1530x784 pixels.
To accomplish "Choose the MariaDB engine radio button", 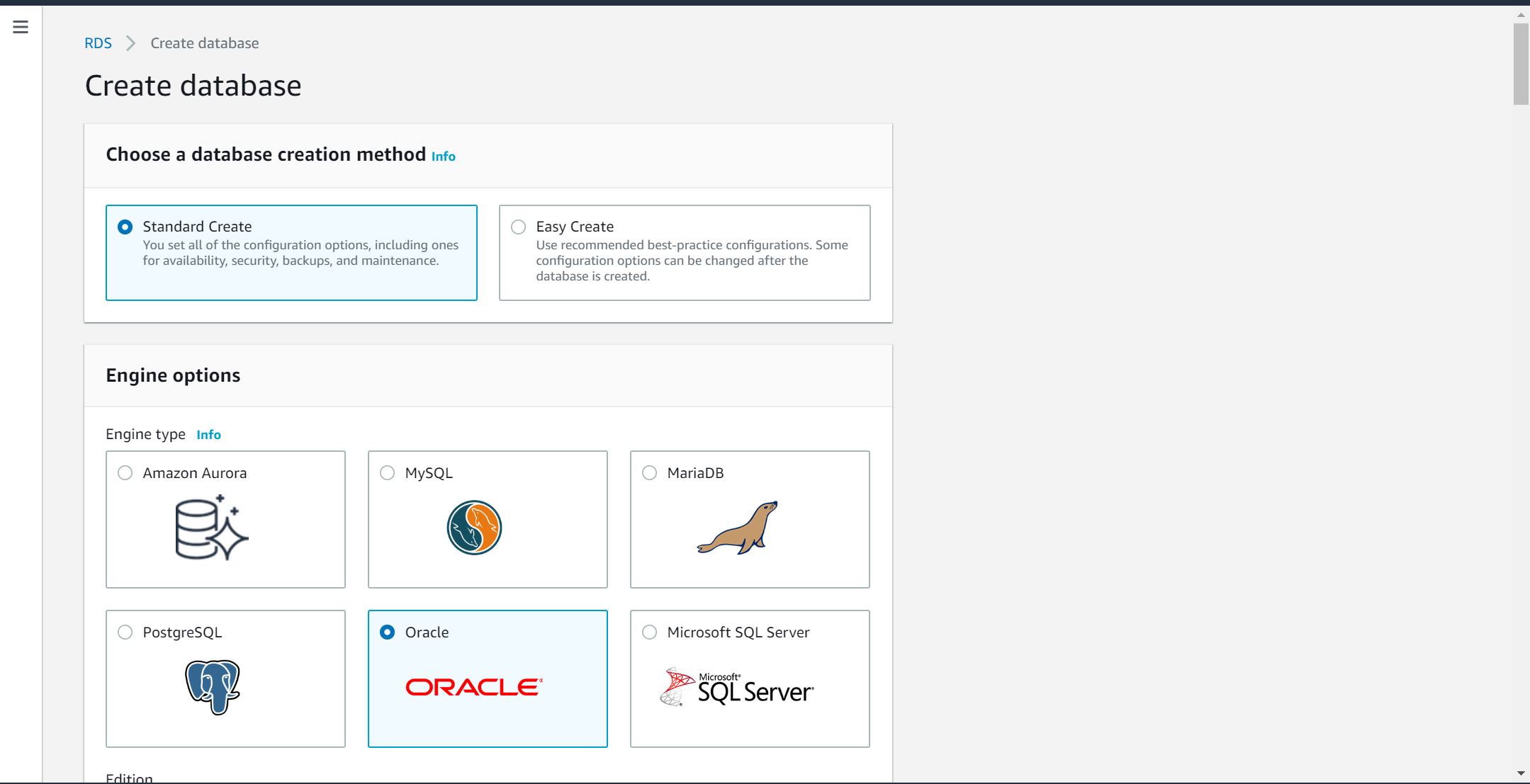I will (650, 473).
